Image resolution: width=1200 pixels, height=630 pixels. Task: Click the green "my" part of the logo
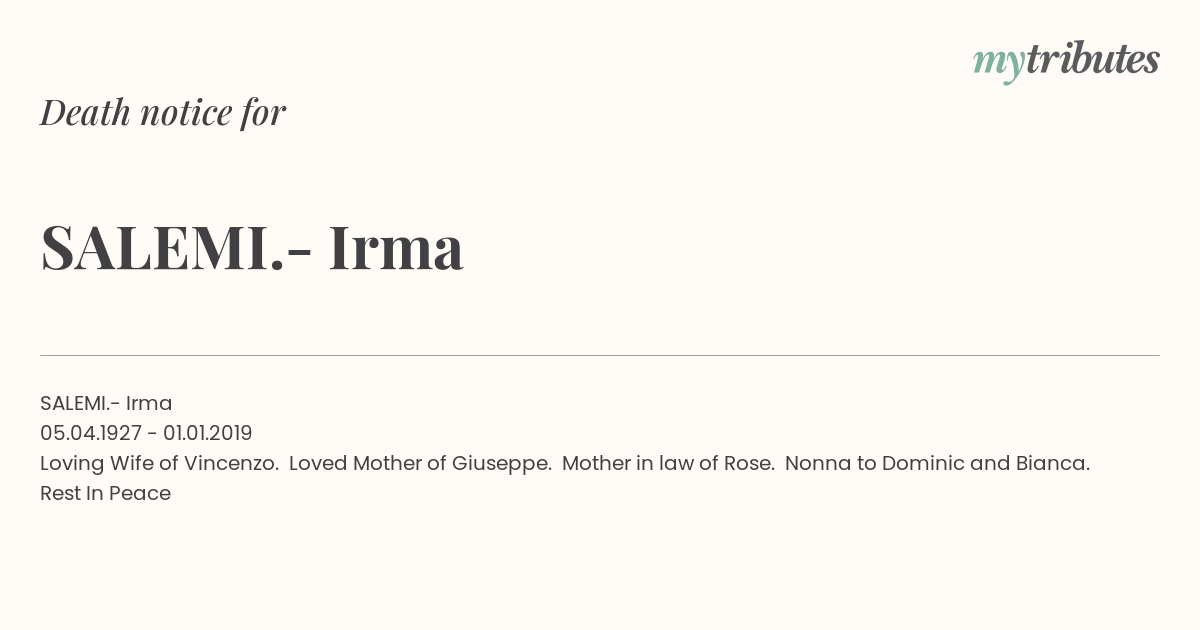coord(999,64)
